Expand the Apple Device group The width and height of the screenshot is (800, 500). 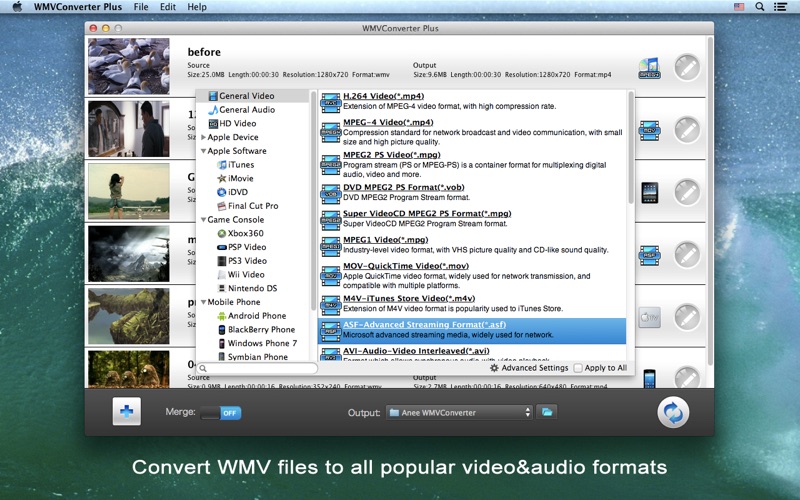coord(204,137)
